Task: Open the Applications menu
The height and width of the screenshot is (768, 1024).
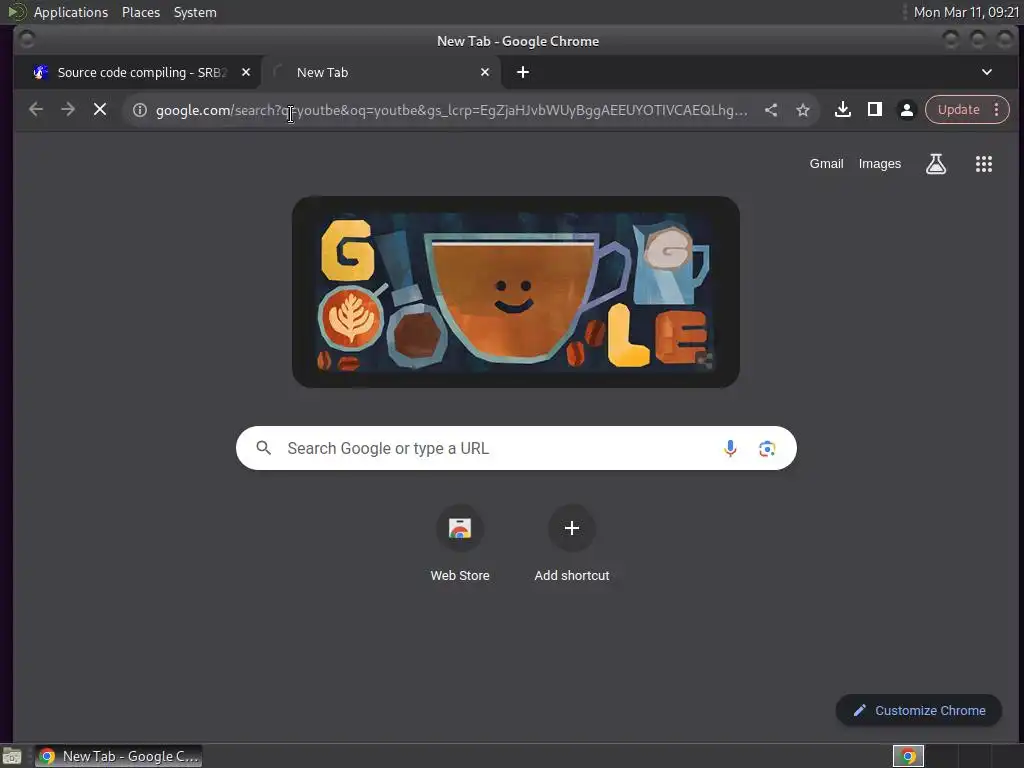Action: point(71,12)
